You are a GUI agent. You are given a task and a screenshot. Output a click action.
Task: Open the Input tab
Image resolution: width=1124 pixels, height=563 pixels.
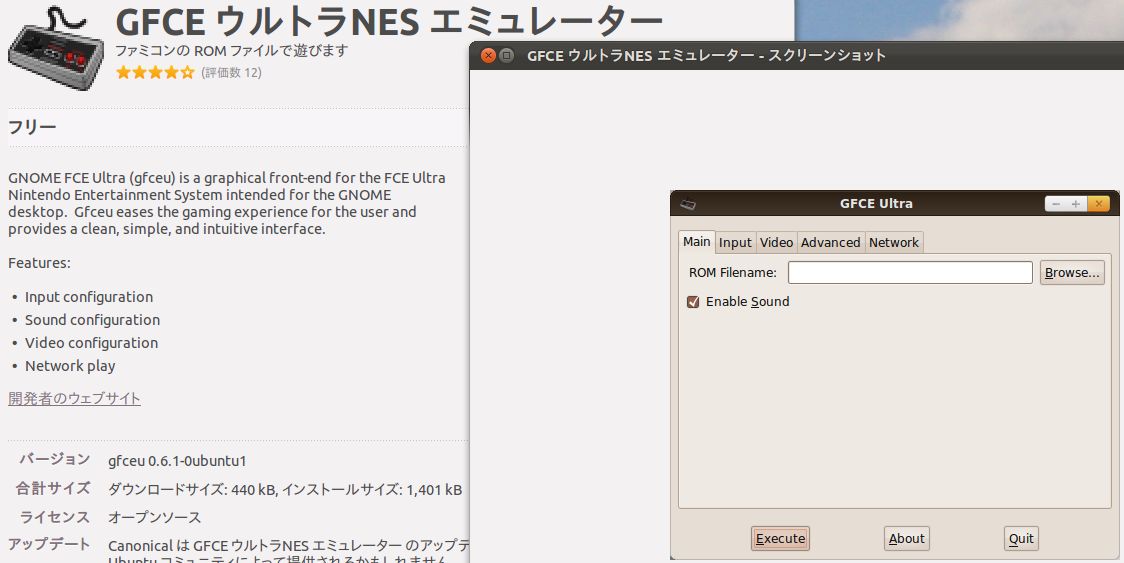[x=735, y=242]
